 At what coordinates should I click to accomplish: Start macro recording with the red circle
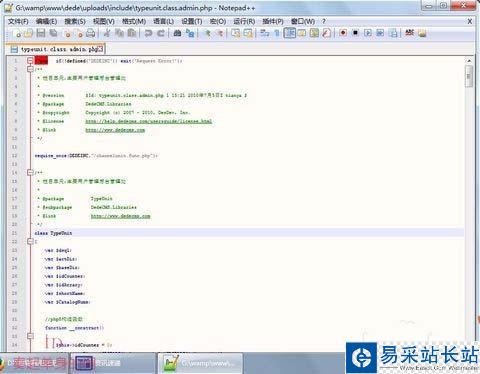(x=343, y=33)
